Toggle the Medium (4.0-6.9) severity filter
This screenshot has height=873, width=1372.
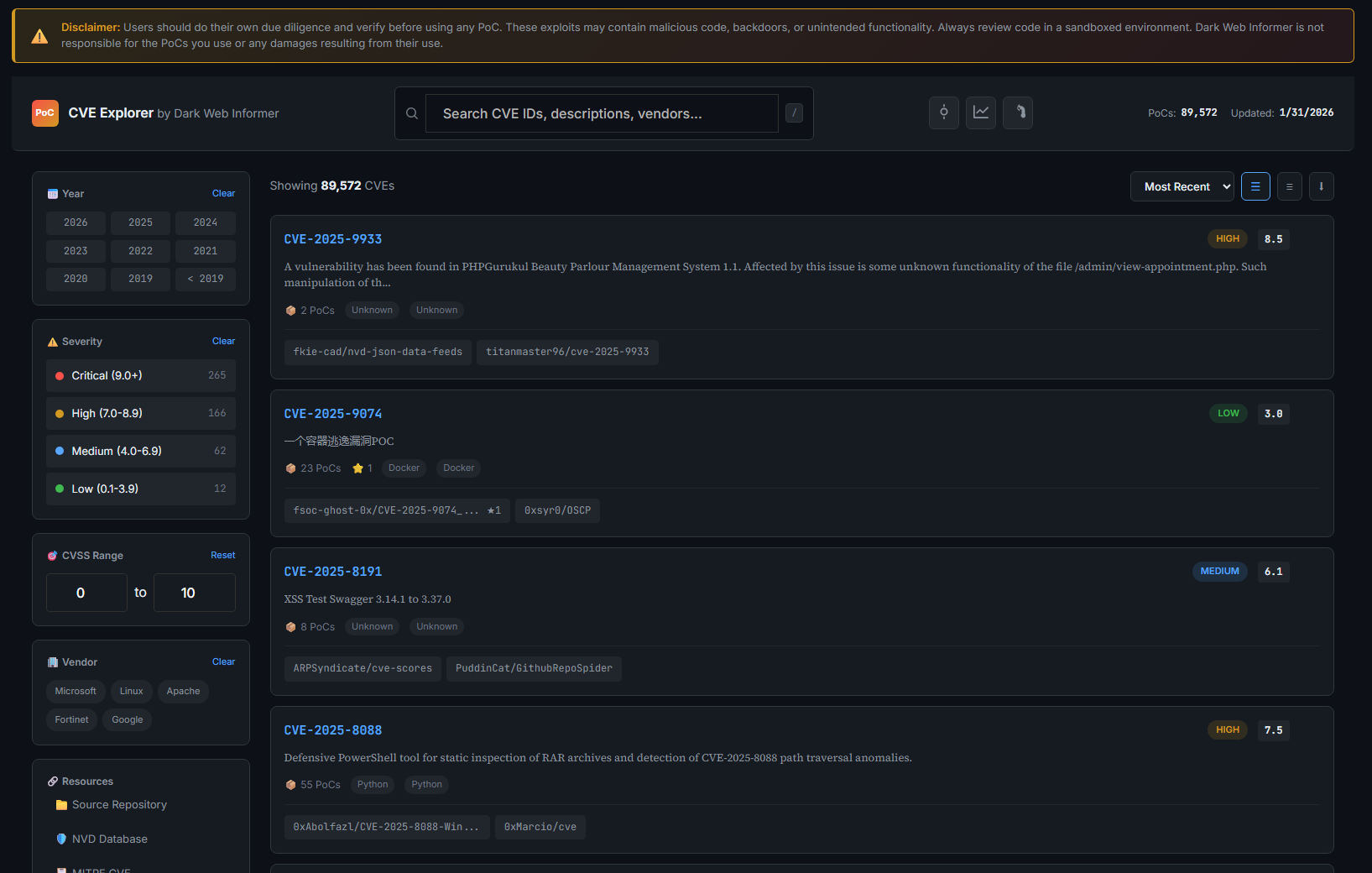point(141,451)
